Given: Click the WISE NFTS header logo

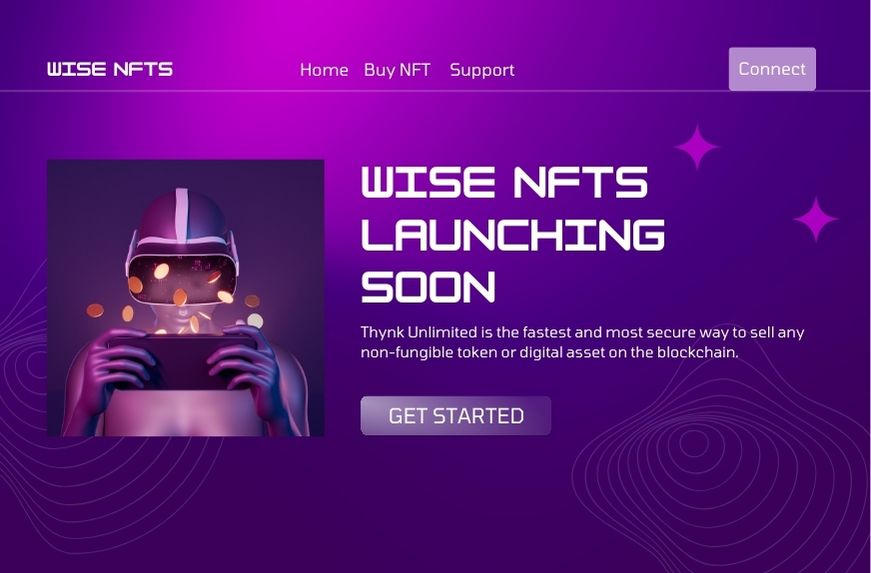Looking at the screenshot, I should pyautogui.click(x=110, y=69).
